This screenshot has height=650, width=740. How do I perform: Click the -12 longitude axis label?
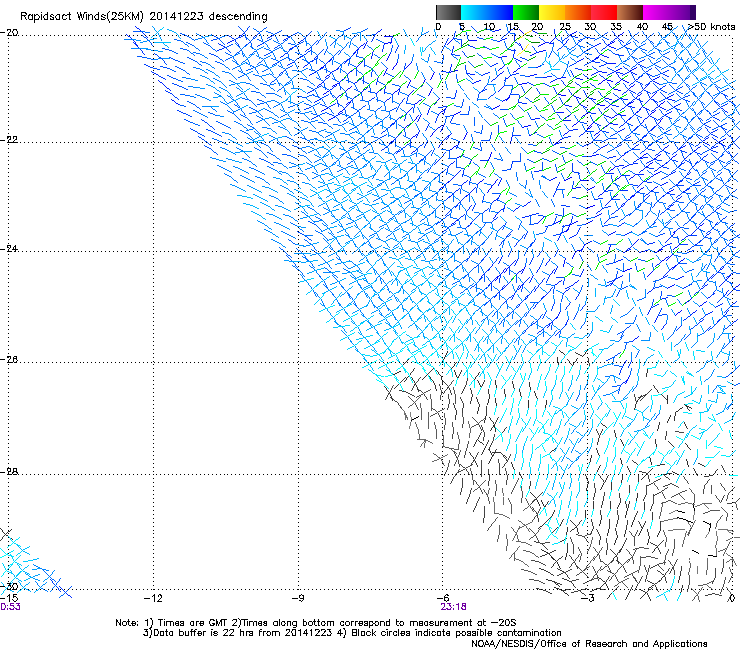pos(153,598)
